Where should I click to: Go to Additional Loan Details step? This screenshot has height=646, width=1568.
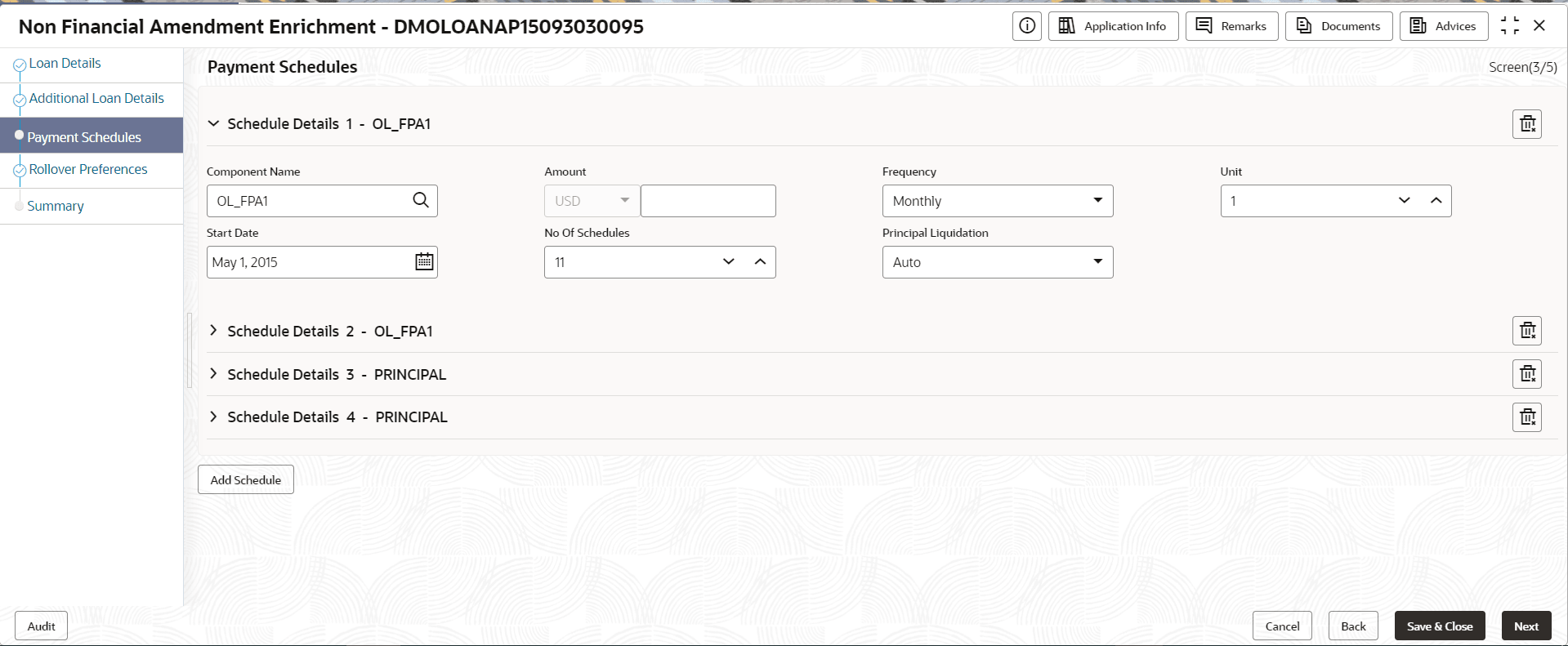(96, 99)
